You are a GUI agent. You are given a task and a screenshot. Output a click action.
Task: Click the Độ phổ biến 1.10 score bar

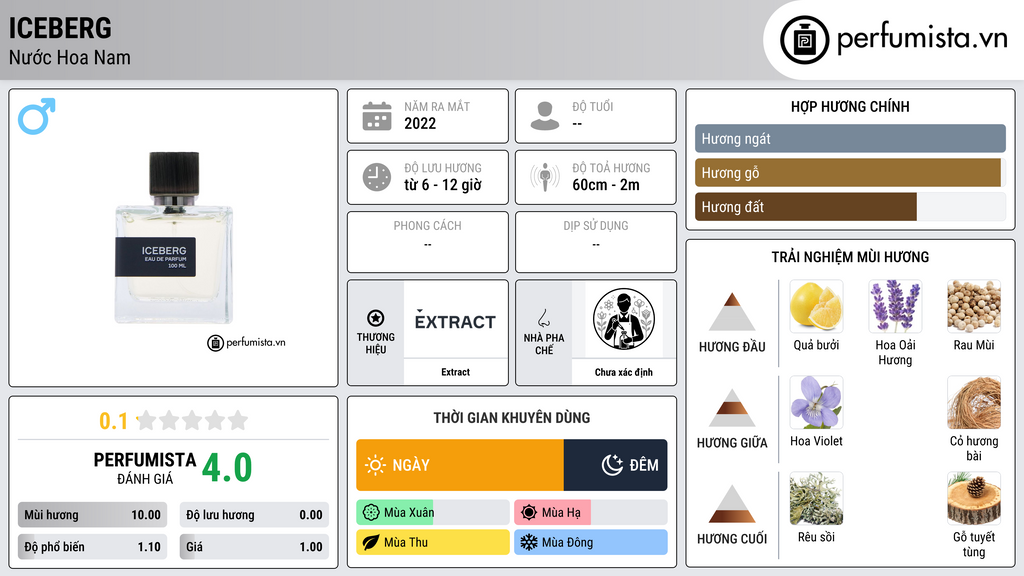tap(92, 547)
